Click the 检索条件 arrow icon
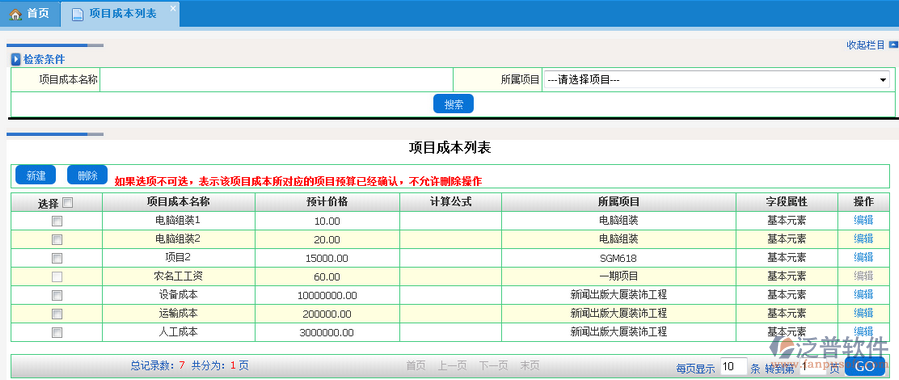The width and height of the screenshot is (899, 380). [16, 59]
